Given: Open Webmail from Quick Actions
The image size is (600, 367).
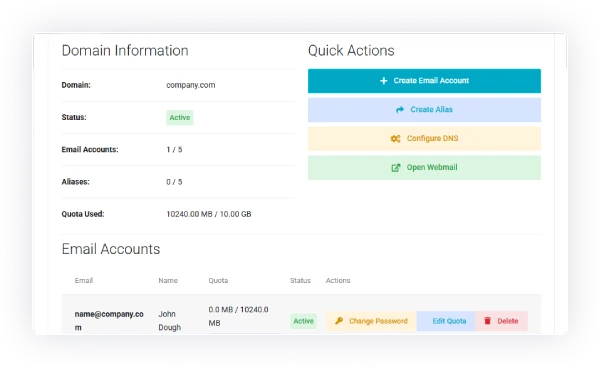Looking at the screenshot, I should point(424,168).
